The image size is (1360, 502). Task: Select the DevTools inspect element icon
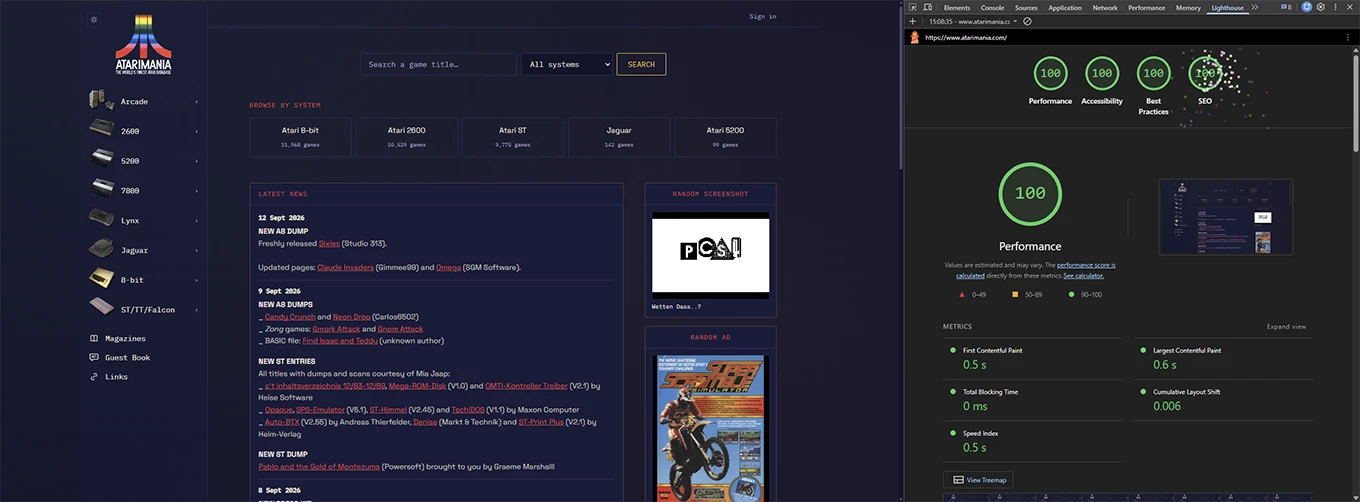point(914,7)
